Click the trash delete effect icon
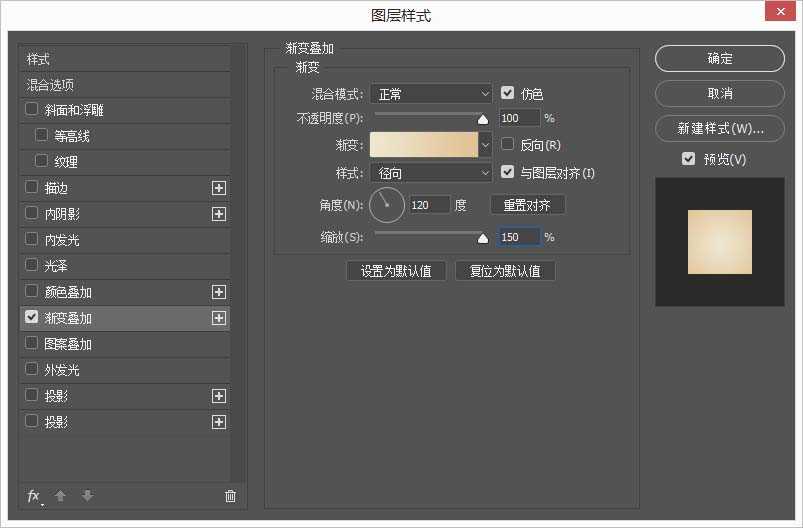 click(230, 496)
